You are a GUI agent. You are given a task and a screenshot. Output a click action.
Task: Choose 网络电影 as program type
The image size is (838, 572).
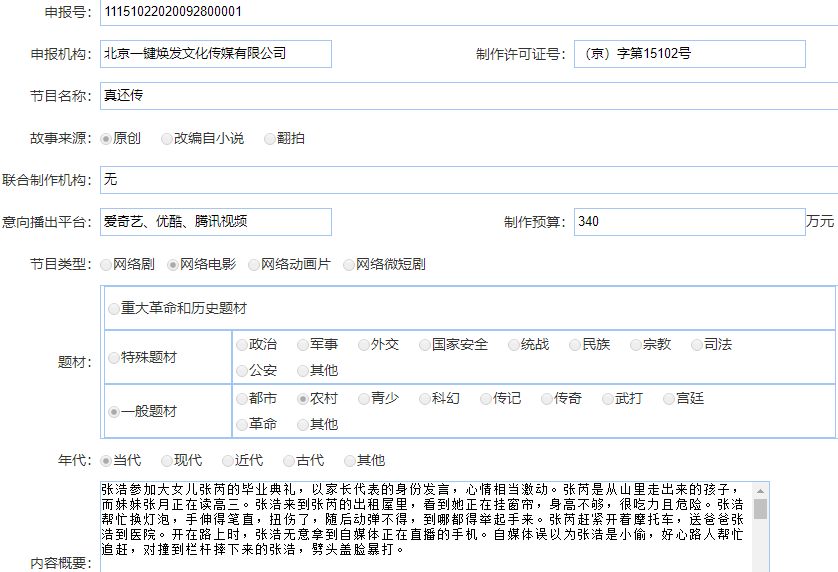coord(173,265)
